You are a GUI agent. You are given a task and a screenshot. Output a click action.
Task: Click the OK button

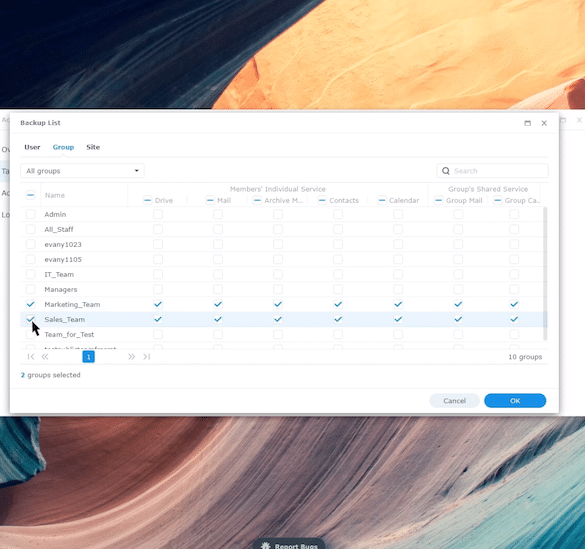click(515, 401)
